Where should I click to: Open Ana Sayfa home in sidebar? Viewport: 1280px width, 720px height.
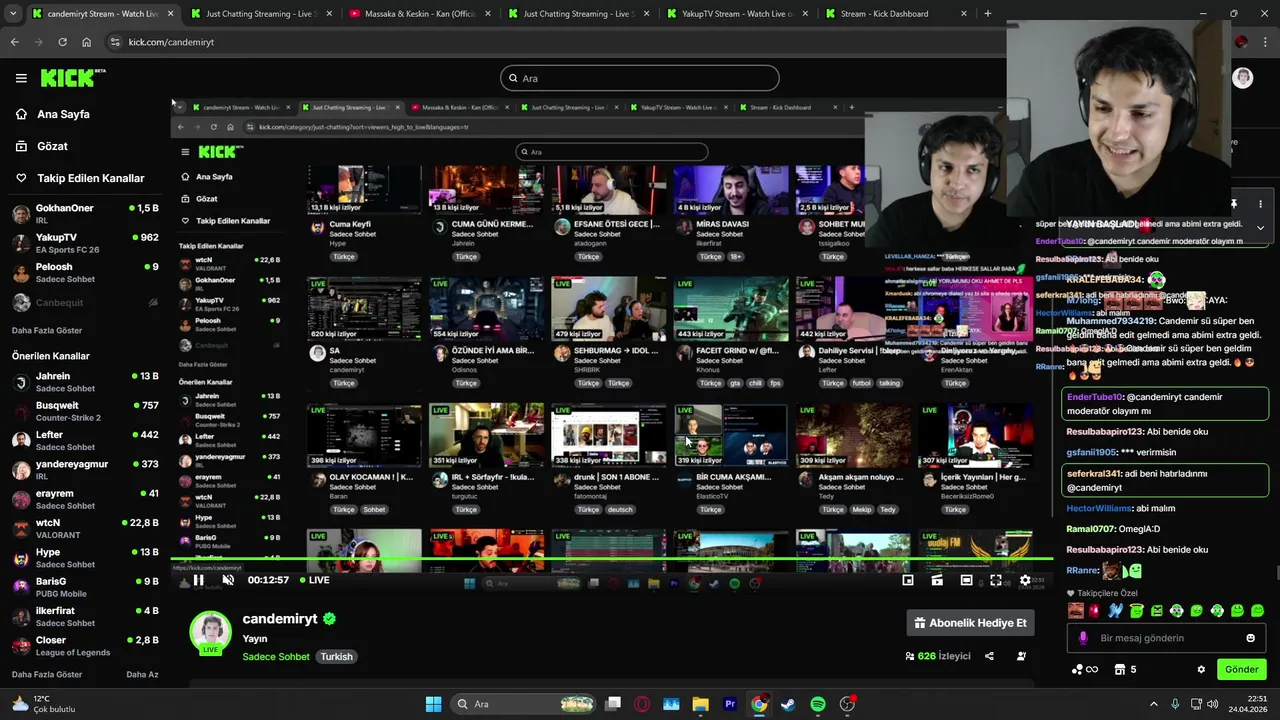point(52,114)
